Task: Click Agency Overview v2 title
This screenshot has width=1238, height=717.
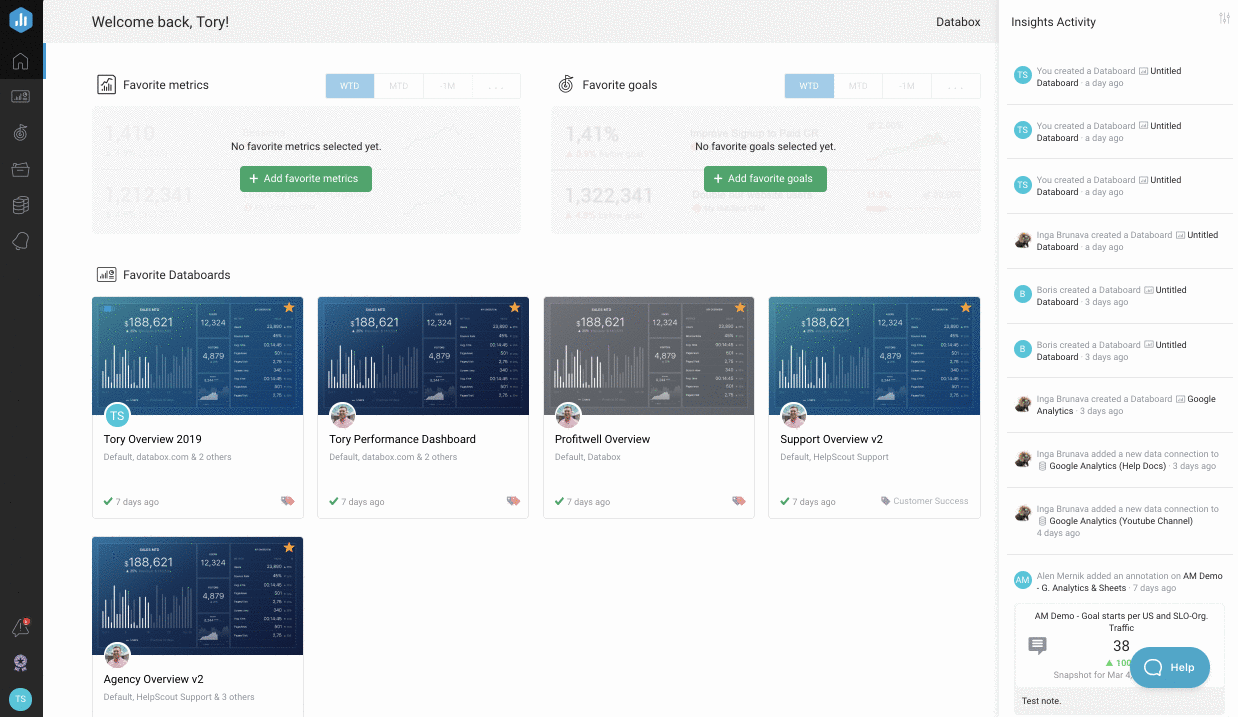Action: (x=154, y=679)
